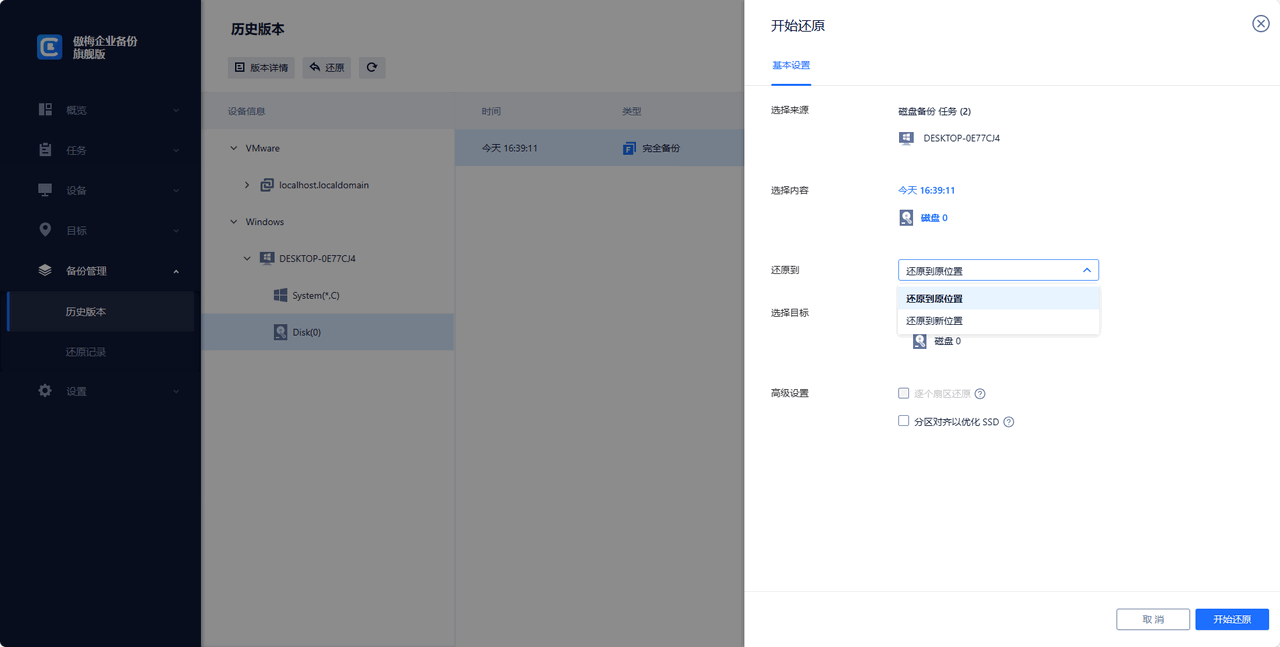
Task: Click the 设置 gear in the sidebar
Action: 45,391
